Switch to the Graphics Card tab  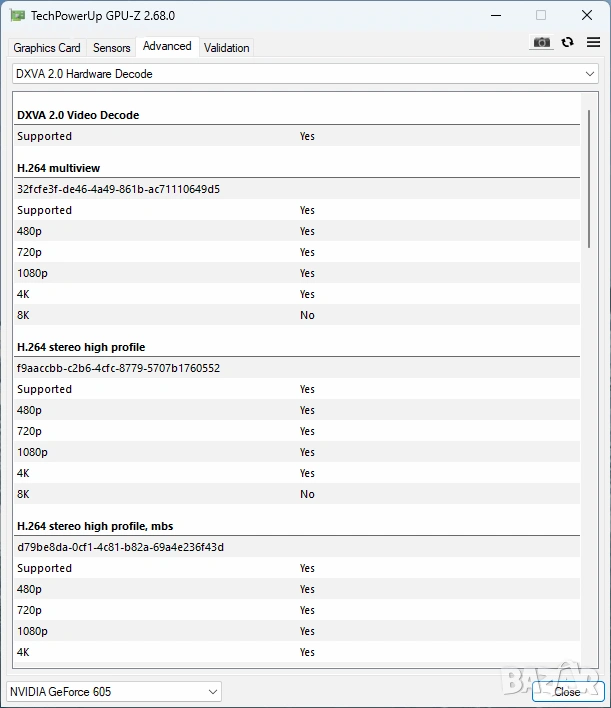tap(47, 48)
